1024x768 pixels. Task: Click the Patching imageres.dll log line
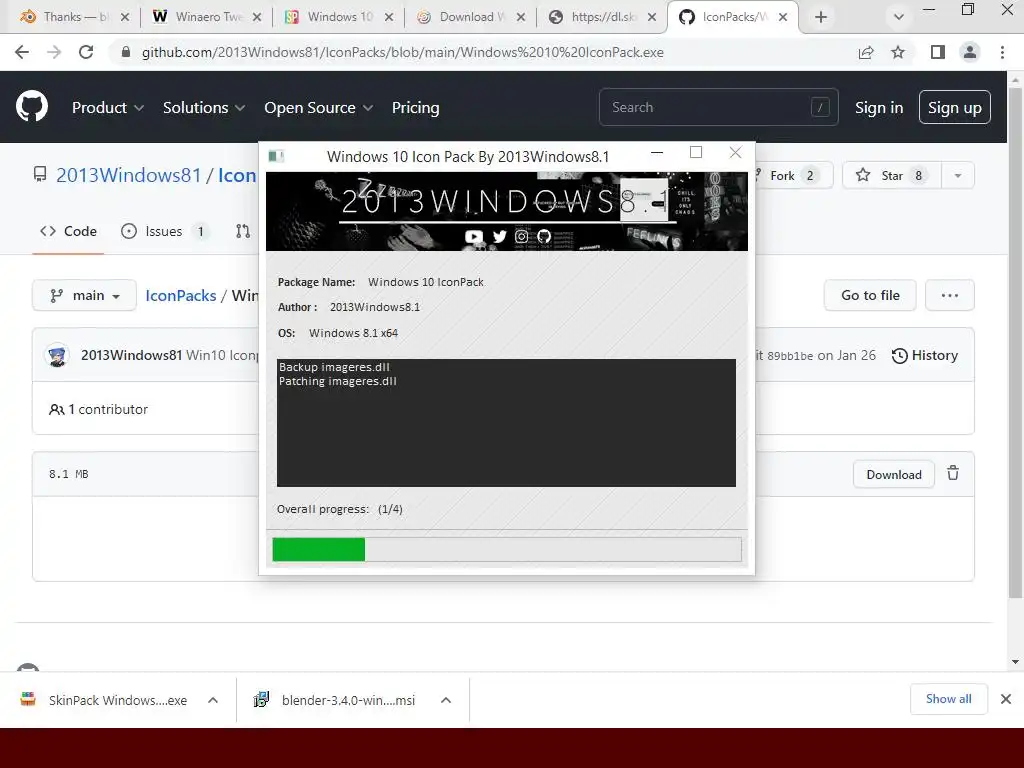click(x=338, y=381)
